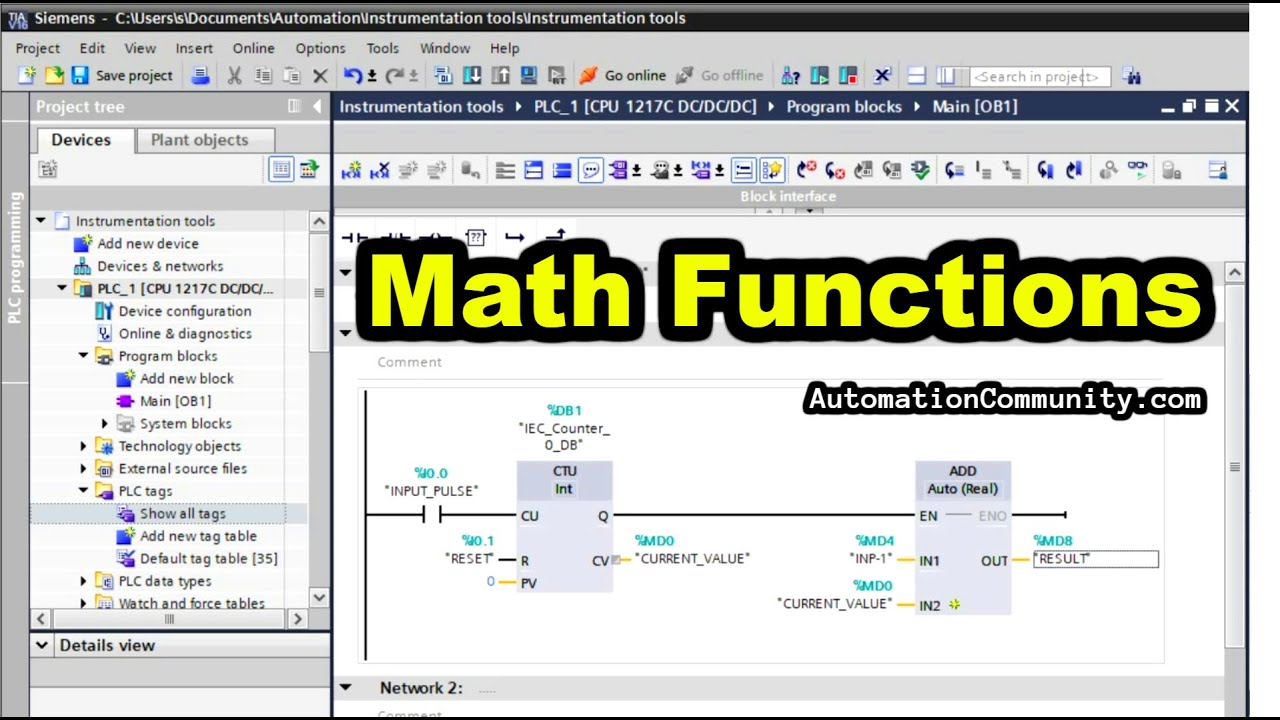Toggle details view icon in project tree toolbar

pyautogui.click(x=281, y=169)
